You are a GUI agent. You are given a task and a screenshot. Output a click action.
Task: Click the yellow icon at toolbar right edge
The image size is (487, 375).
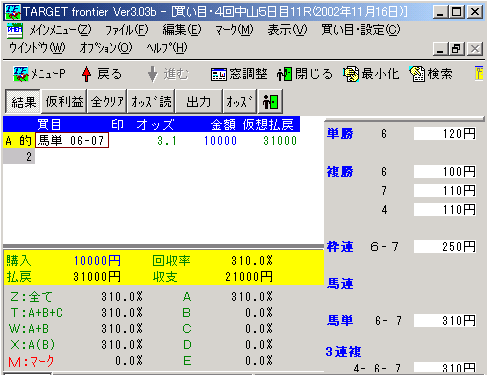tap(479, 73)
